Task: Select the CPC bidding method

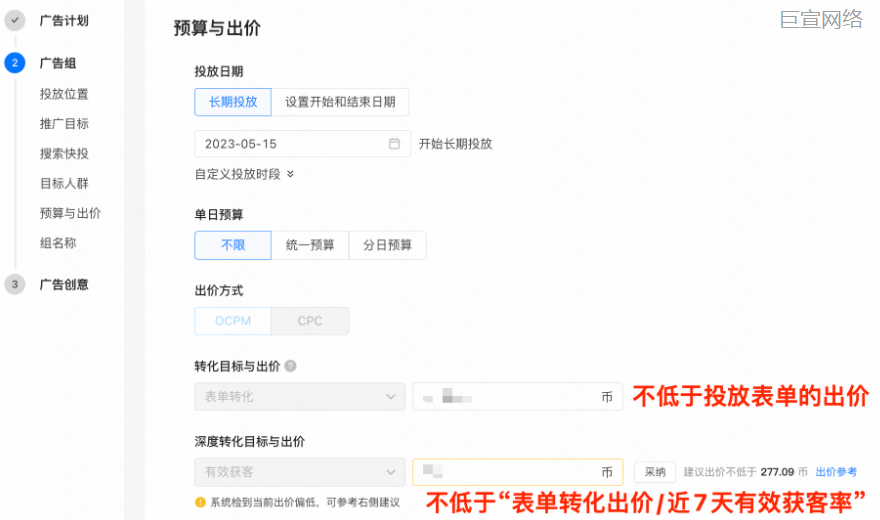Action: (311, 321)
